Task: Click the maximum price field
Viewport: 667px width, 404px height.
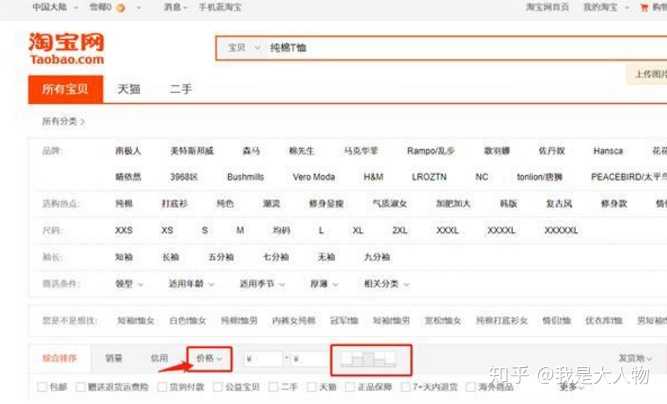Action: pyautogui.click(x=310, y=359)
